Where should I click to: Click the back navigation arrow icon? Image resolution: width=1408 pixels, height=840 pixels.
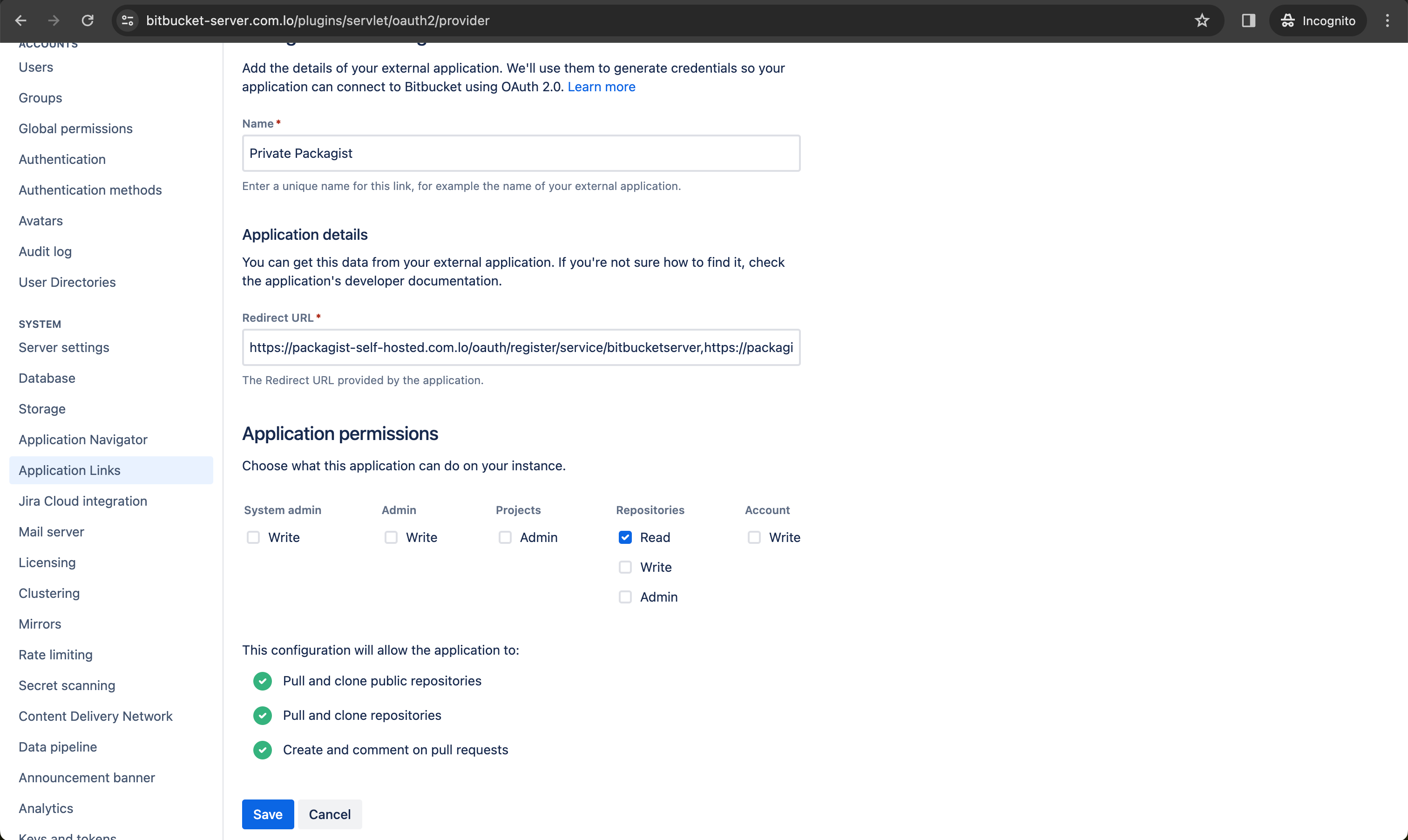coord(21,21)
